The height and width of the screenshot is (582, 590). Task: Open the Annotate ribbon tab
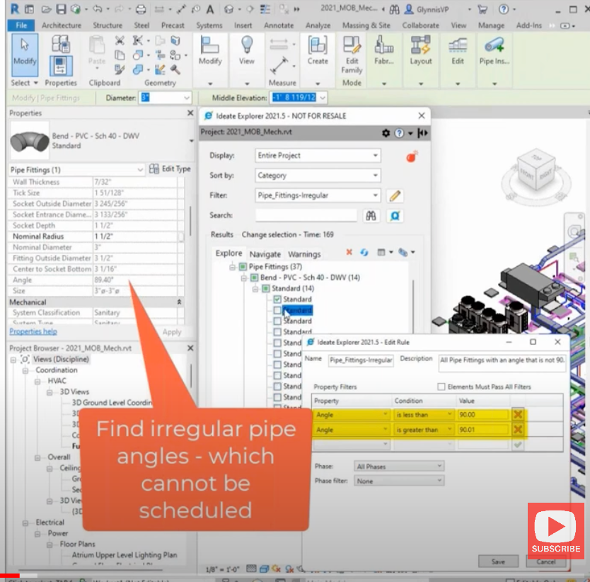(x=278, y=25)
